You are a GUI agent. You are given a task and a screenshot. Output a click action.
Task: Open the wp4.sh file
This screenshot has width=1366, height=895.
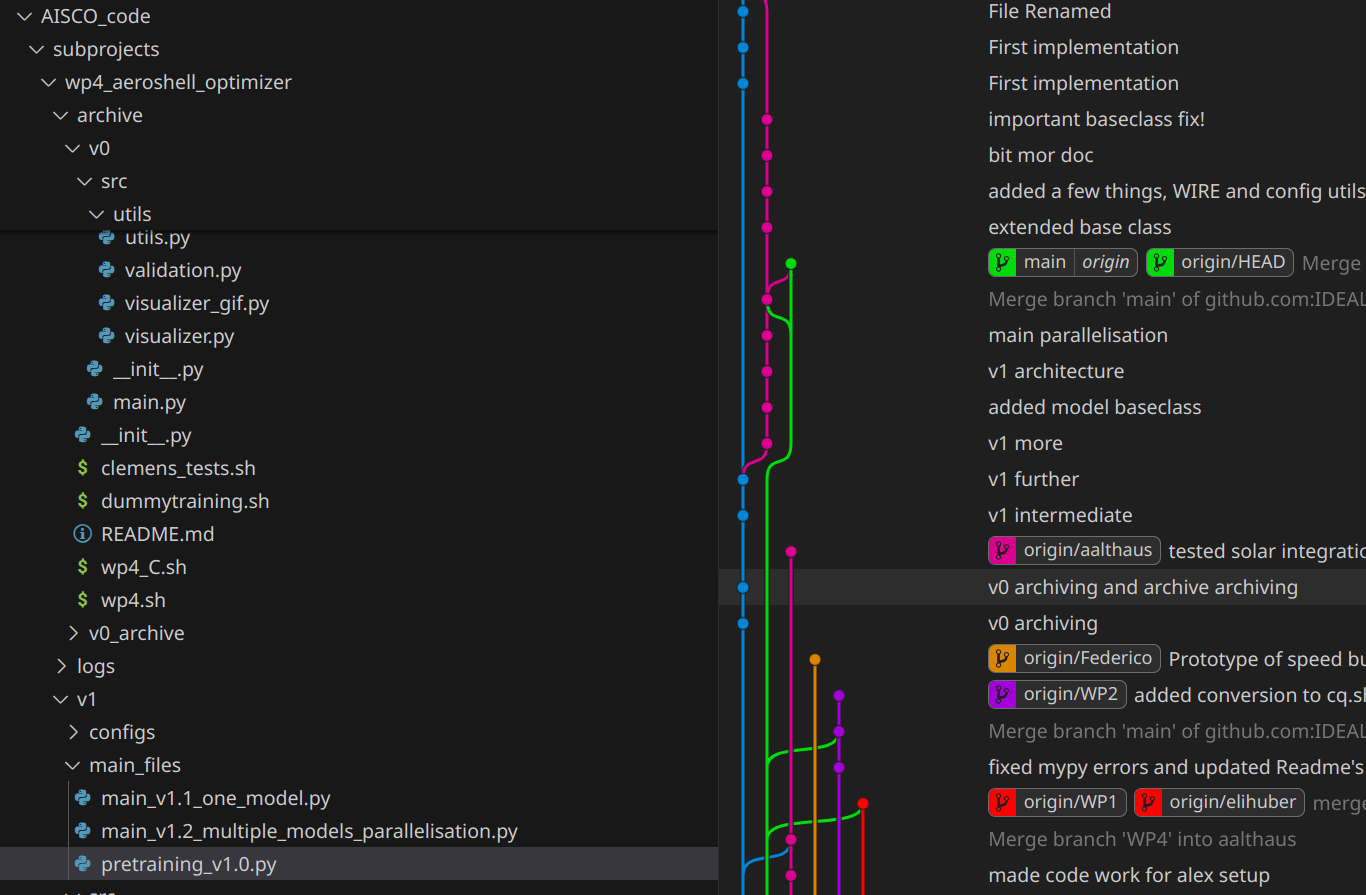[133, 600]
